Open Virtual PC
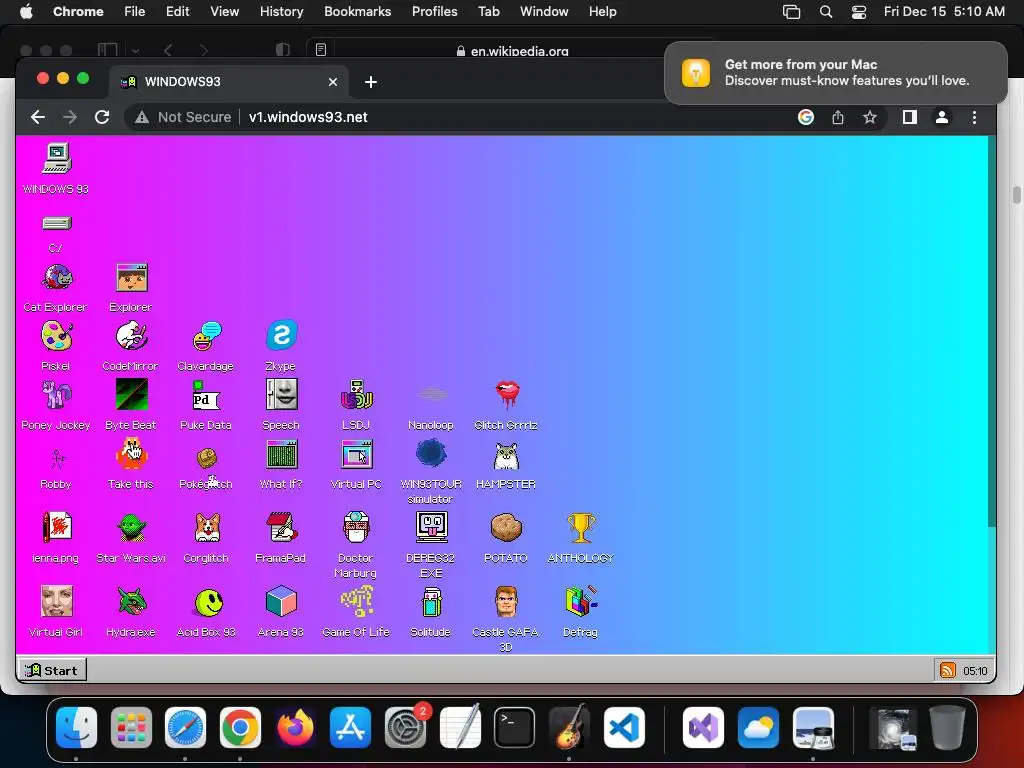Image resolution: width=1024 pixels, height=768 pixels. click(357, 455)
